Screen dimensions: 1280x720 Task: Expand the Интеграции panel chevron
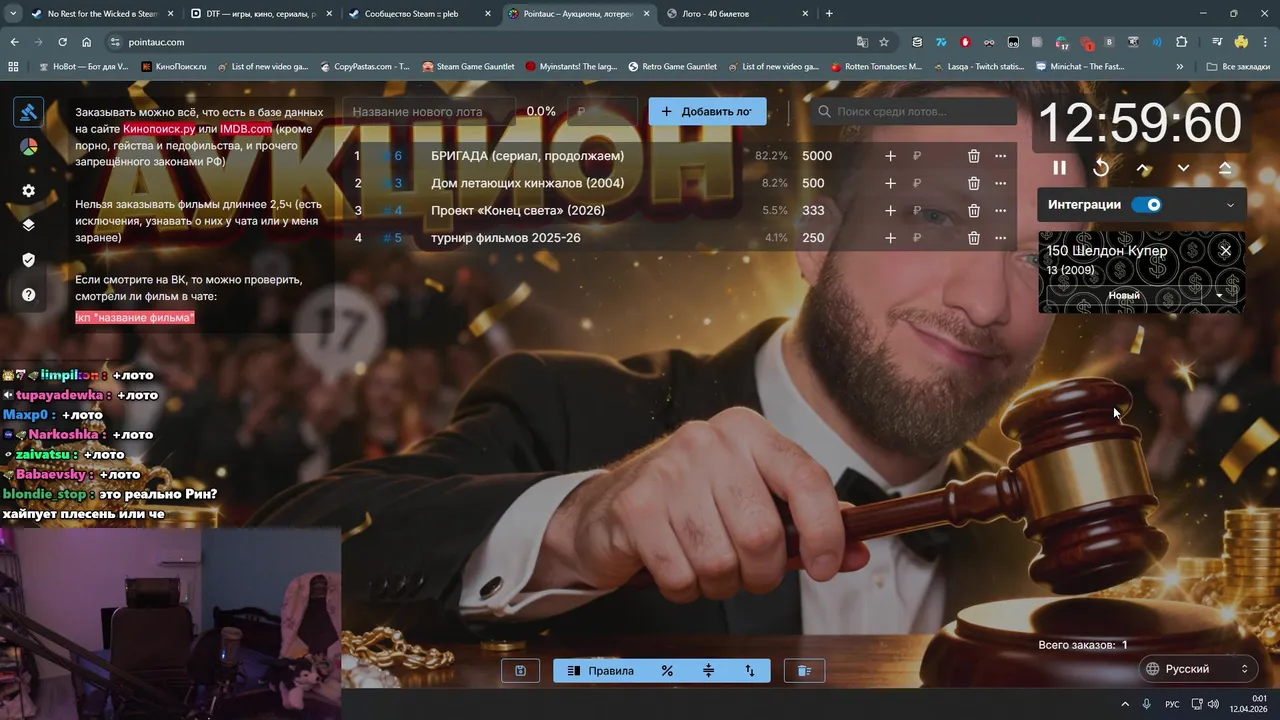coord(1230,205)
